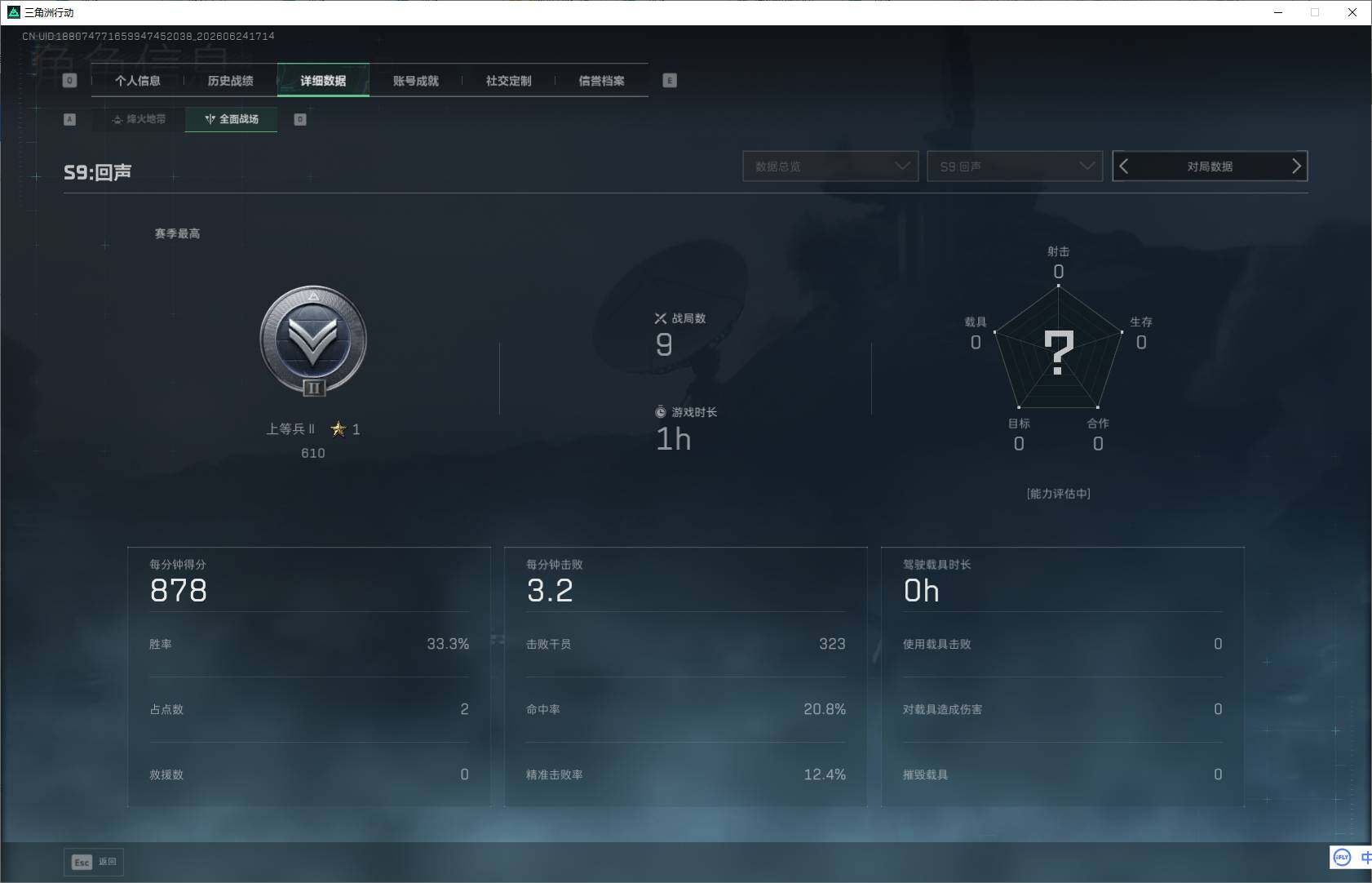Open the 信誉档案 tab
This screenshot has height=883, width=1372.
(602, 81)
